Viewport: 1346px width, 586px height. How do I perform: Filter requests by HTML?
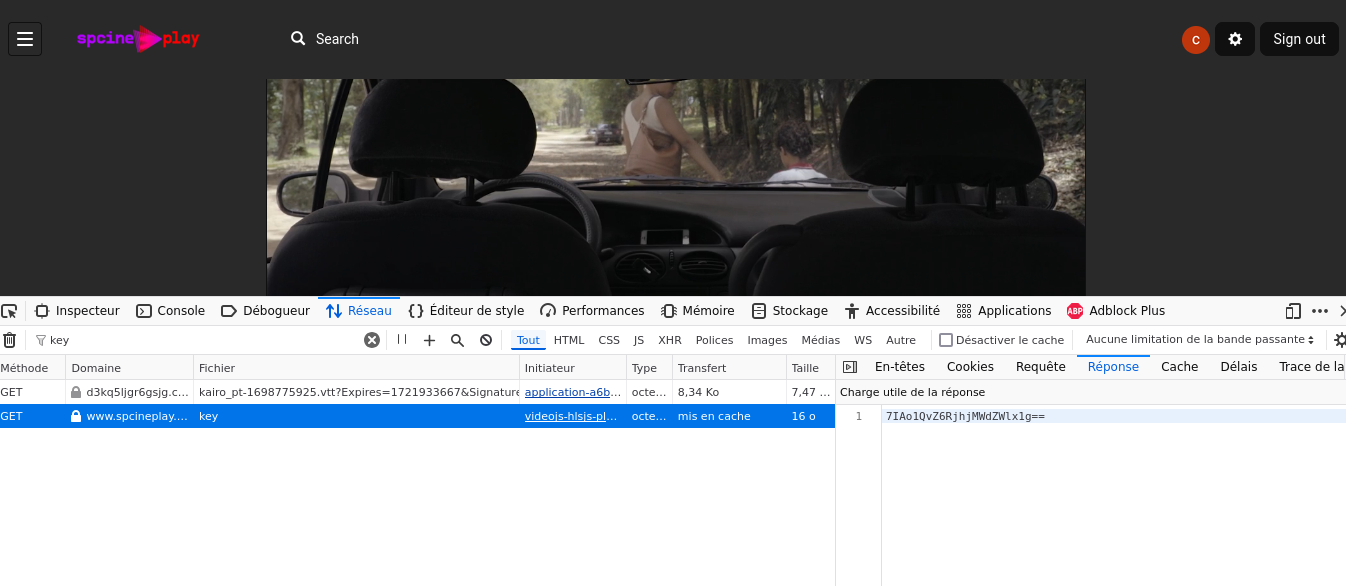pos(569,340)
